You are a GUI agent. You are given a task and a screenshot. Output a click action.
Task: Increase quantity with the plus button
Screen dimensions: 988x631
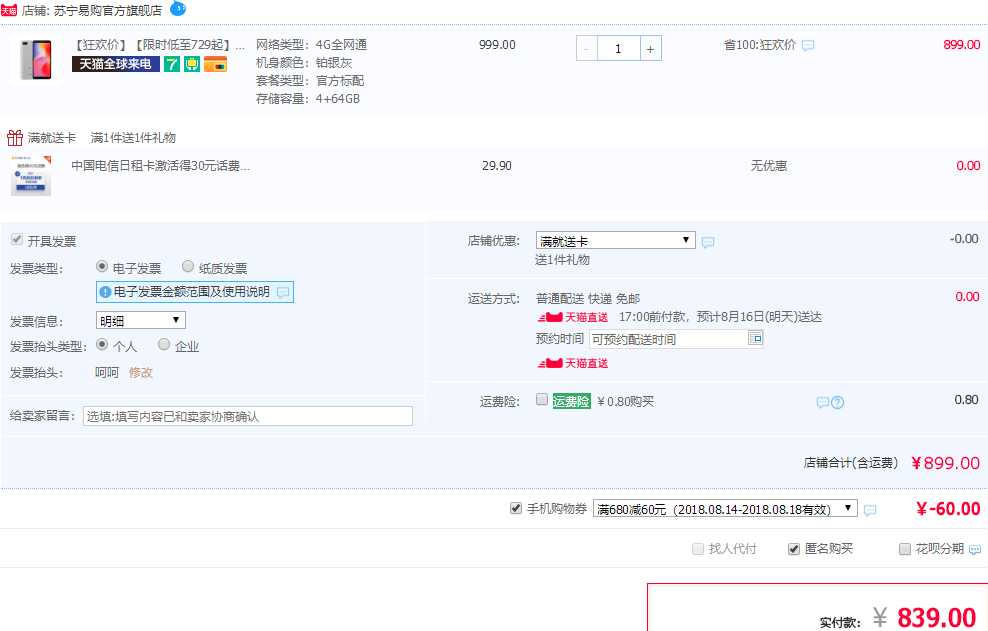(x=650, y=49)
